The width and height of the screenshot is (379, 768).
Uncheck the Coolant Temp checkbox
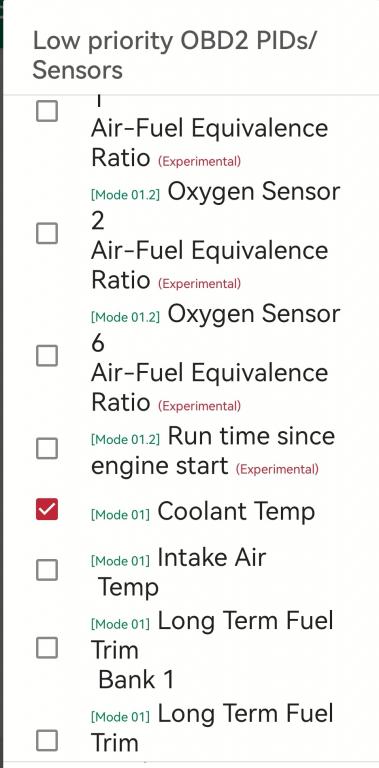[47, 509]
